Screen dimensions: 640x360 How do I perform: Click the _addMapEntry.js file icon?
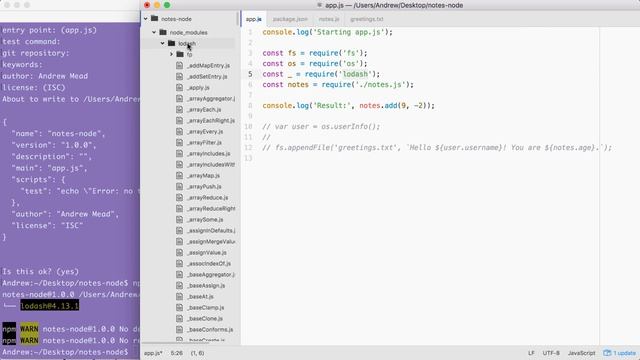pyautogui.click(x=179, y=65)
